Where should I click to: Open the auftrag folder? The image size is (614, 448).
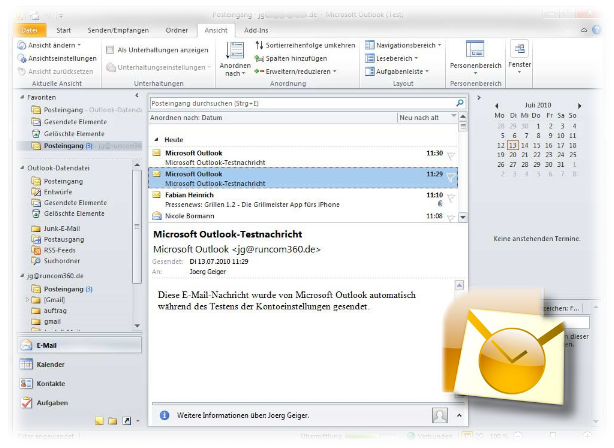(x=49, y=310)
